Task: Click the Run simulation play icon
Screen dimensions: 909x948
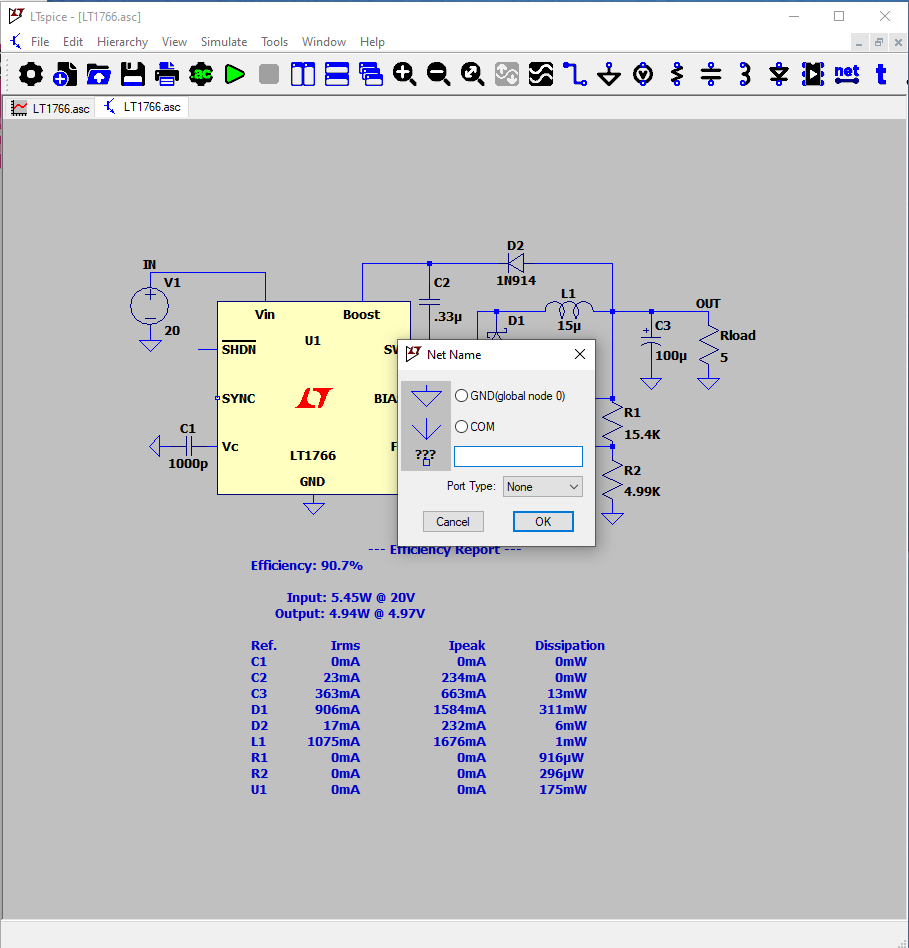Action: pos(235,74)
